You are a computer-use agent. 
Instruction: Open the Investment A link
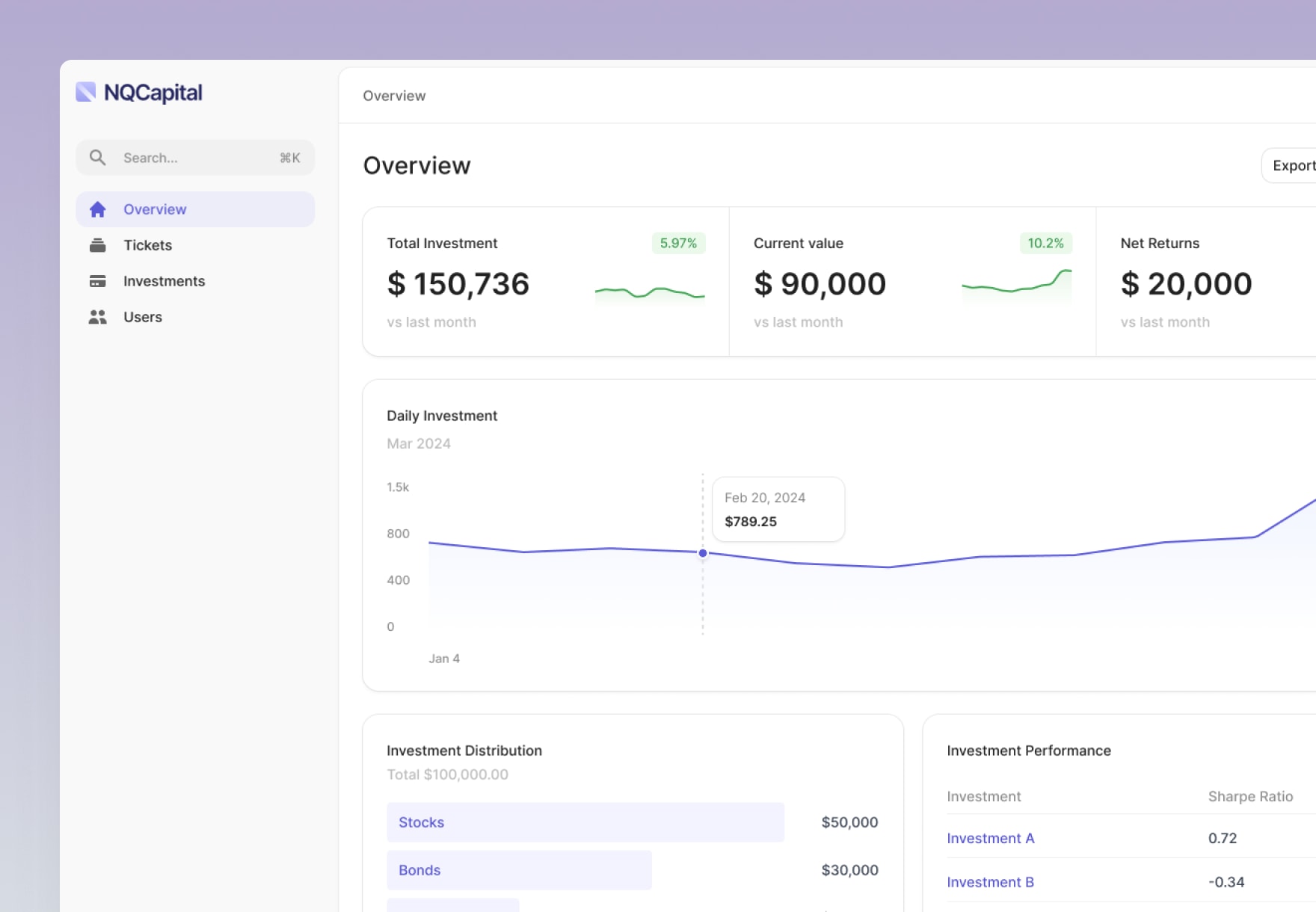click(x=990, y=838)
